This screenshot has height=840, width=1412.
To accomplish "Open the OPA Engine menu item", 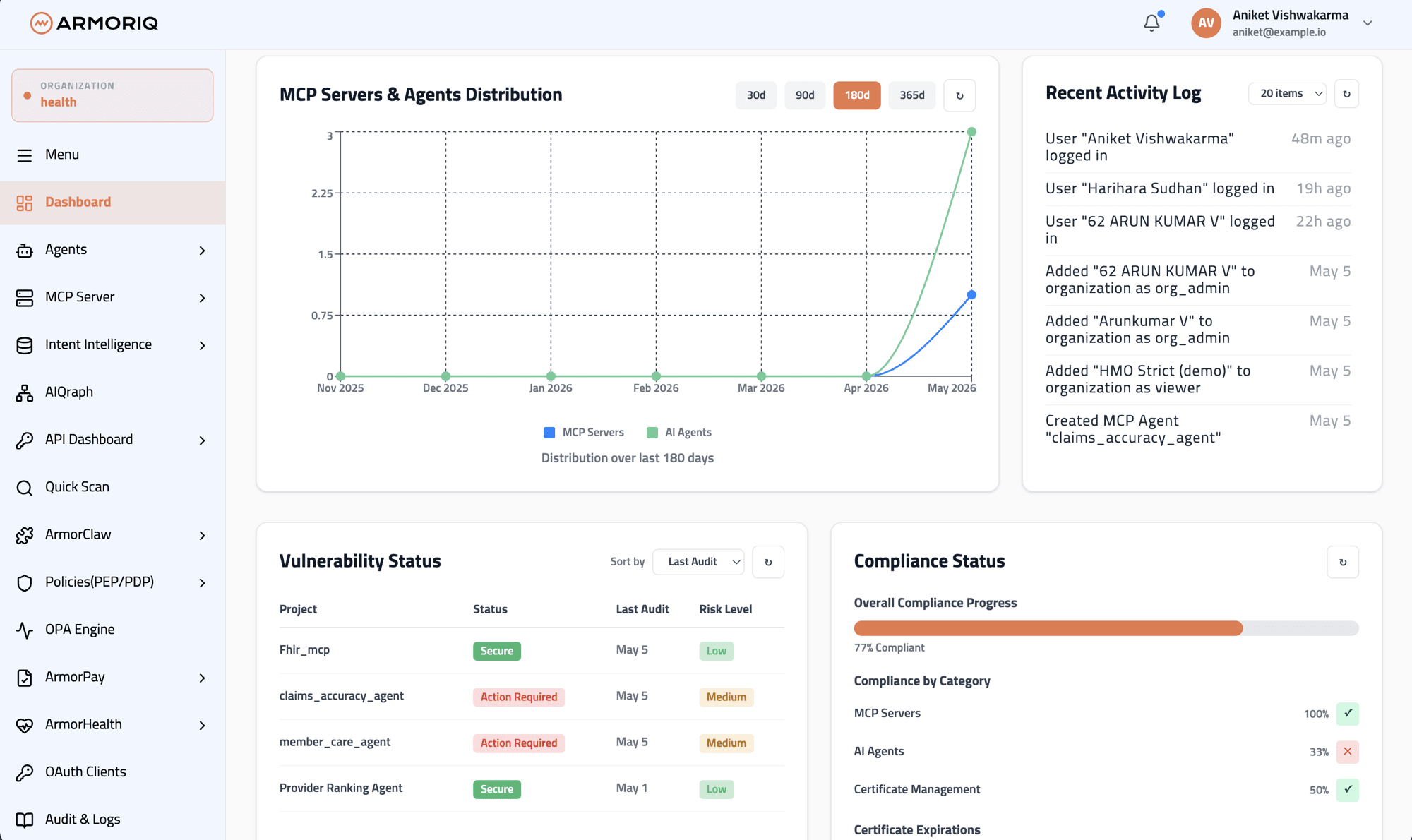I will coord(113,630).
